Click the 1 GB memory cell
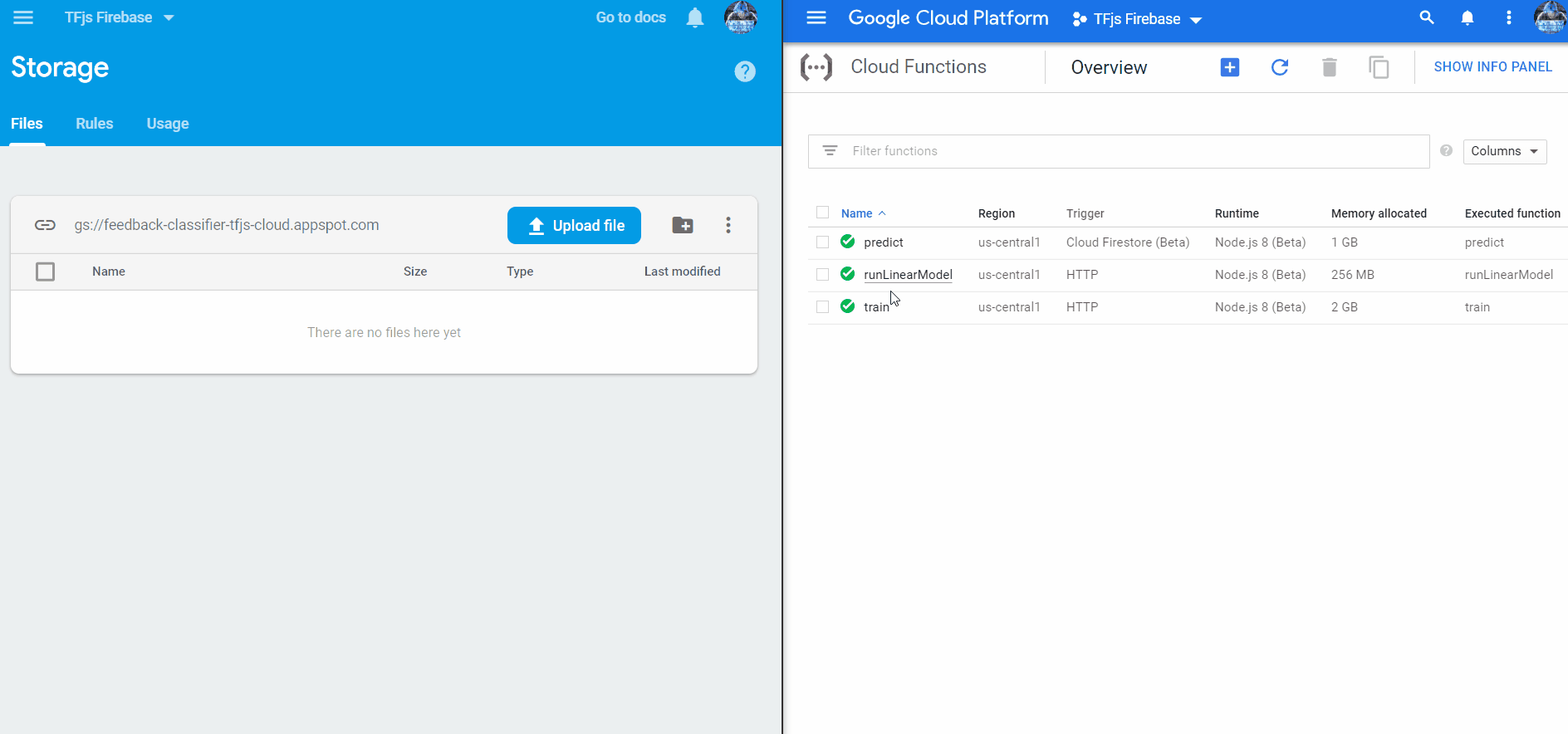Image resolution: width=1568 pixels, height=734 pixels. 1345,242
